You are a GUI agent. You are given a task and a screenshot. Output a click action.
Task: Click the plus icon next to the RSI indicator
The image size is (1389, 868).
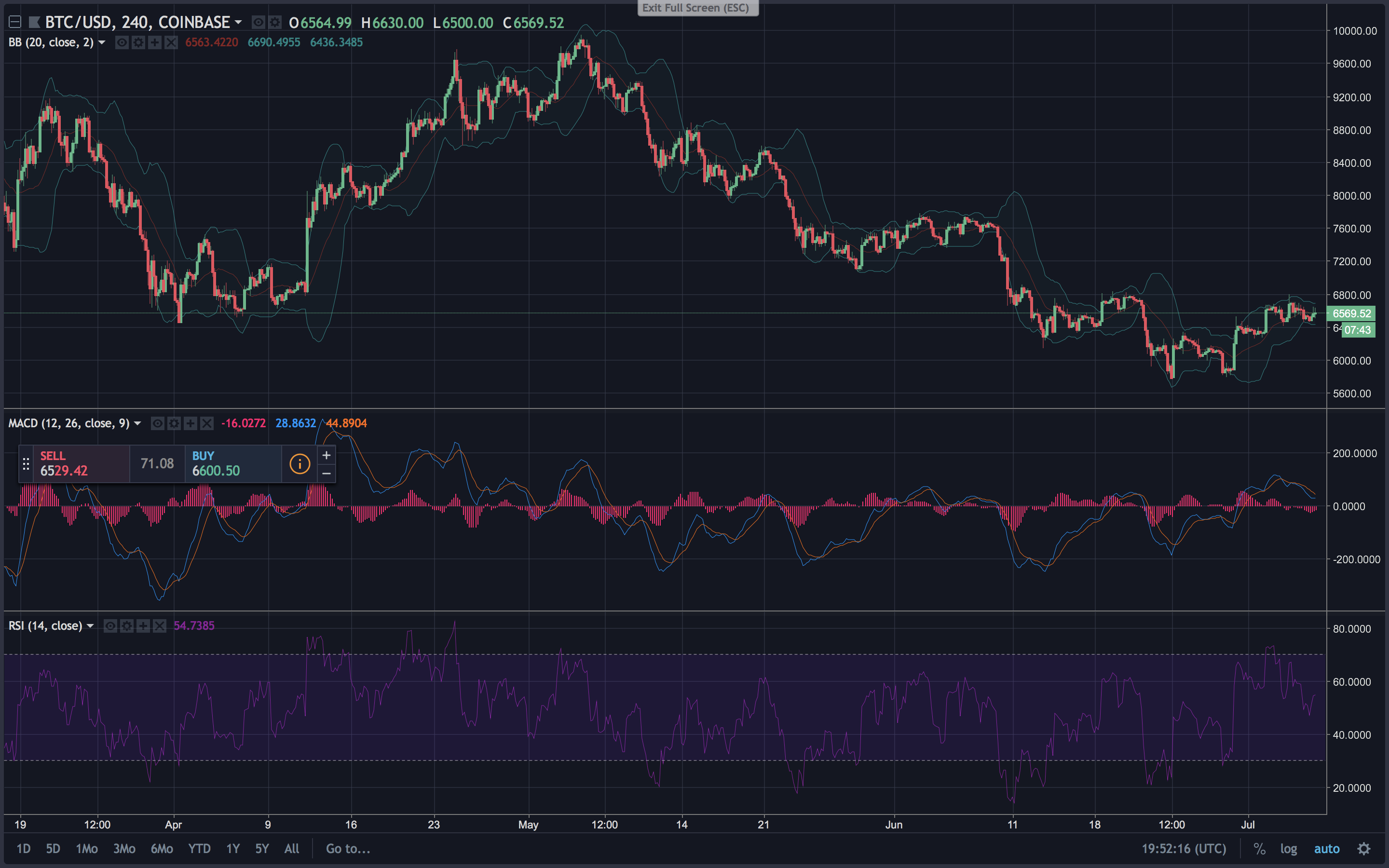(143, 626)
